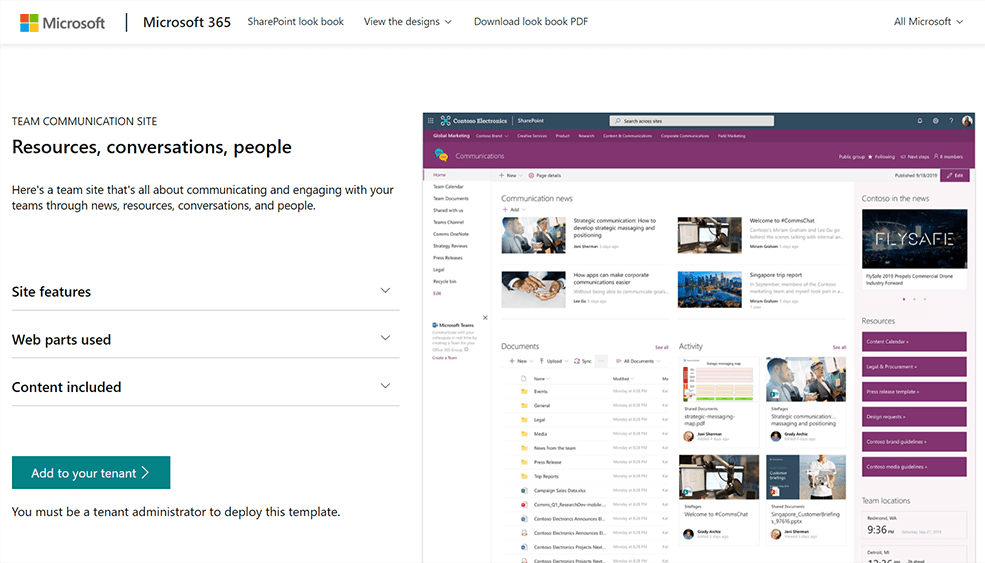This screenshot has width=985, height=563.
Task: Expand the Content included section
Action: pos(205,387)
